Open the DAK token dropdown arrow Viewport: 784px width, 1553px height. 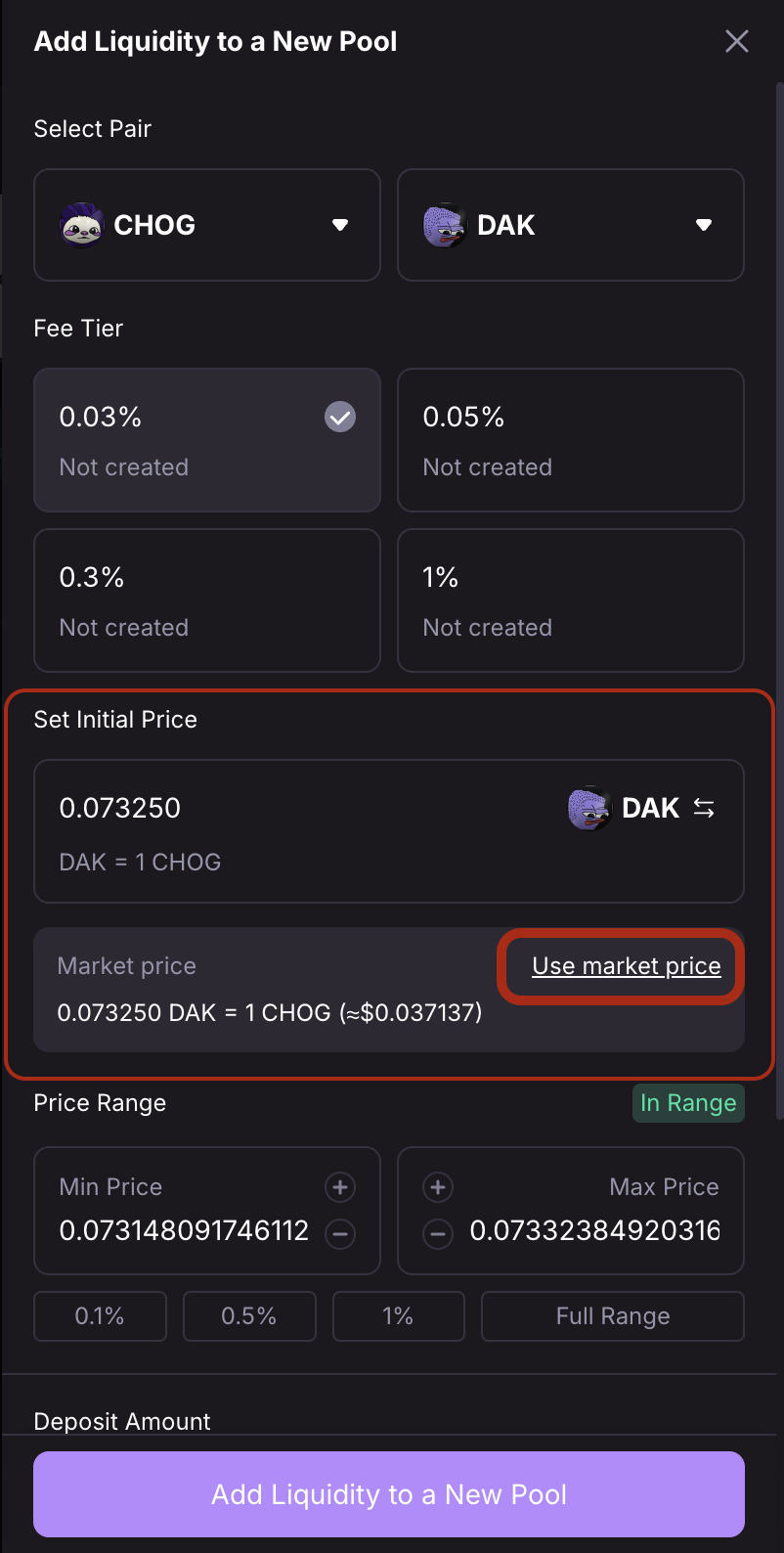704,226
